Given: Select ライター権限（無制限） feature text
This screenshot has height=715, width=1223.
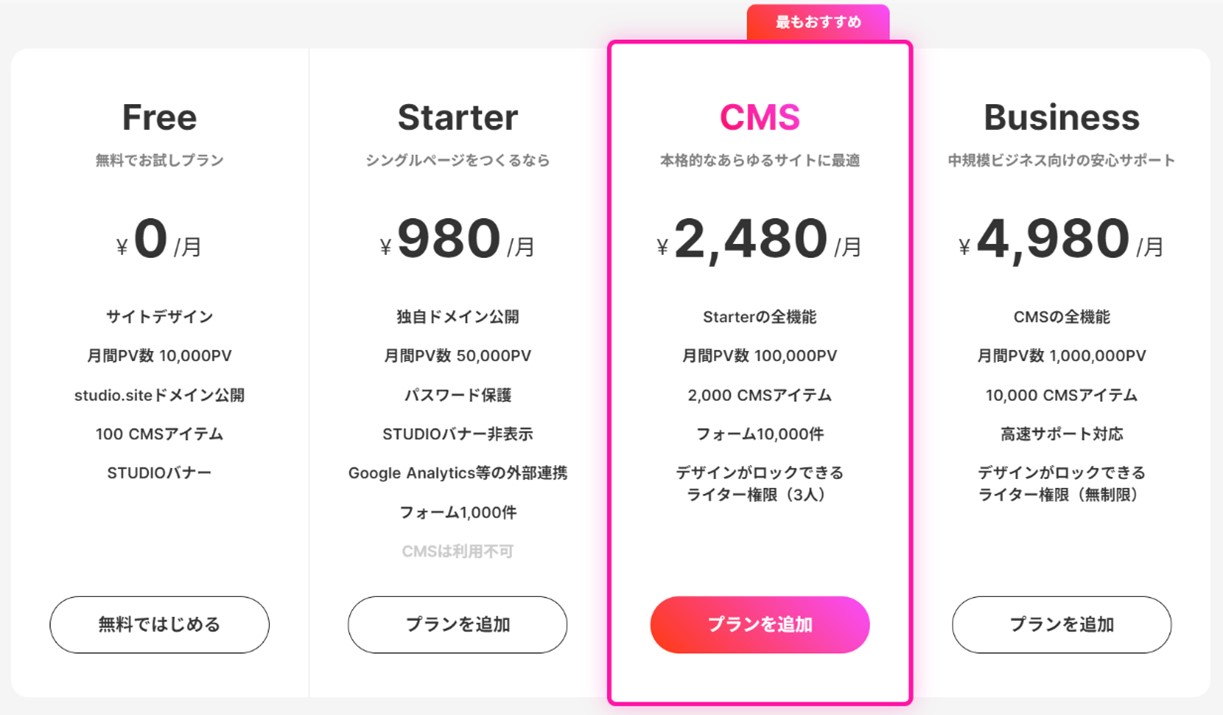Looking at the screenshot, I should point(1061,494).
